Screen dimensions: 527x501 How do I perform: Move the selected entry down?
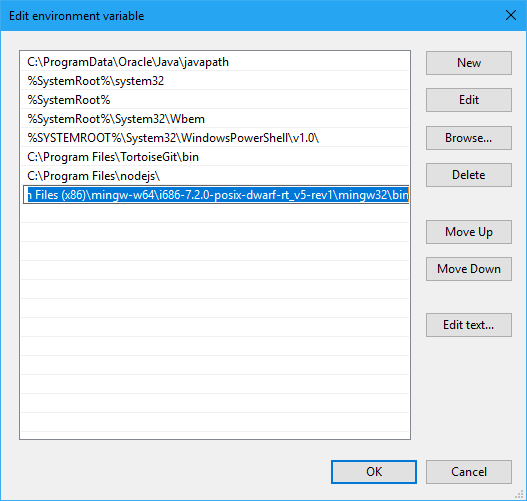(x=469, y=269)
